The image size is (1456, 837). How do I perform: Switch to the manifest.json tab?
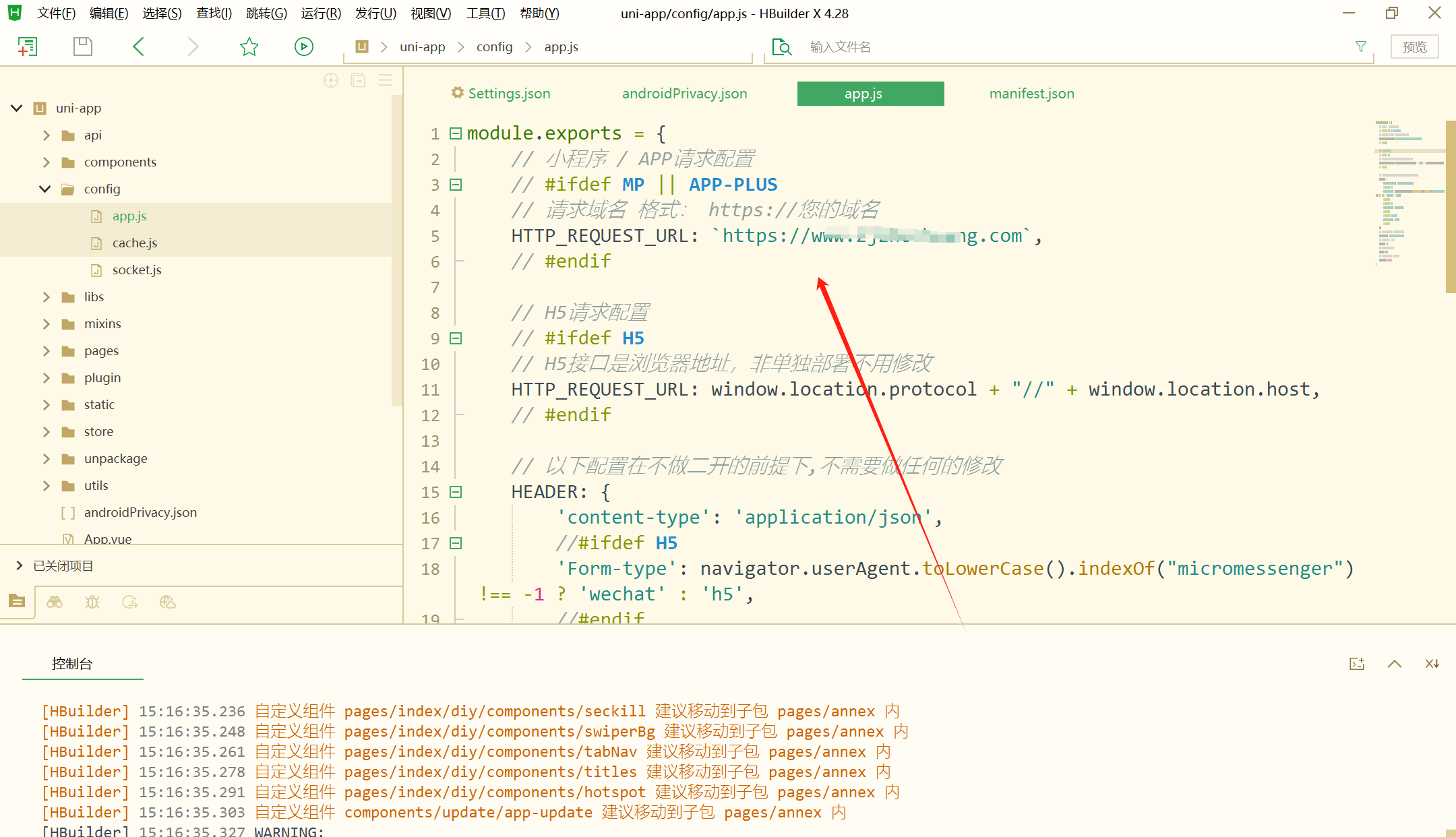pyautogui.click(x=1031, y=94)
